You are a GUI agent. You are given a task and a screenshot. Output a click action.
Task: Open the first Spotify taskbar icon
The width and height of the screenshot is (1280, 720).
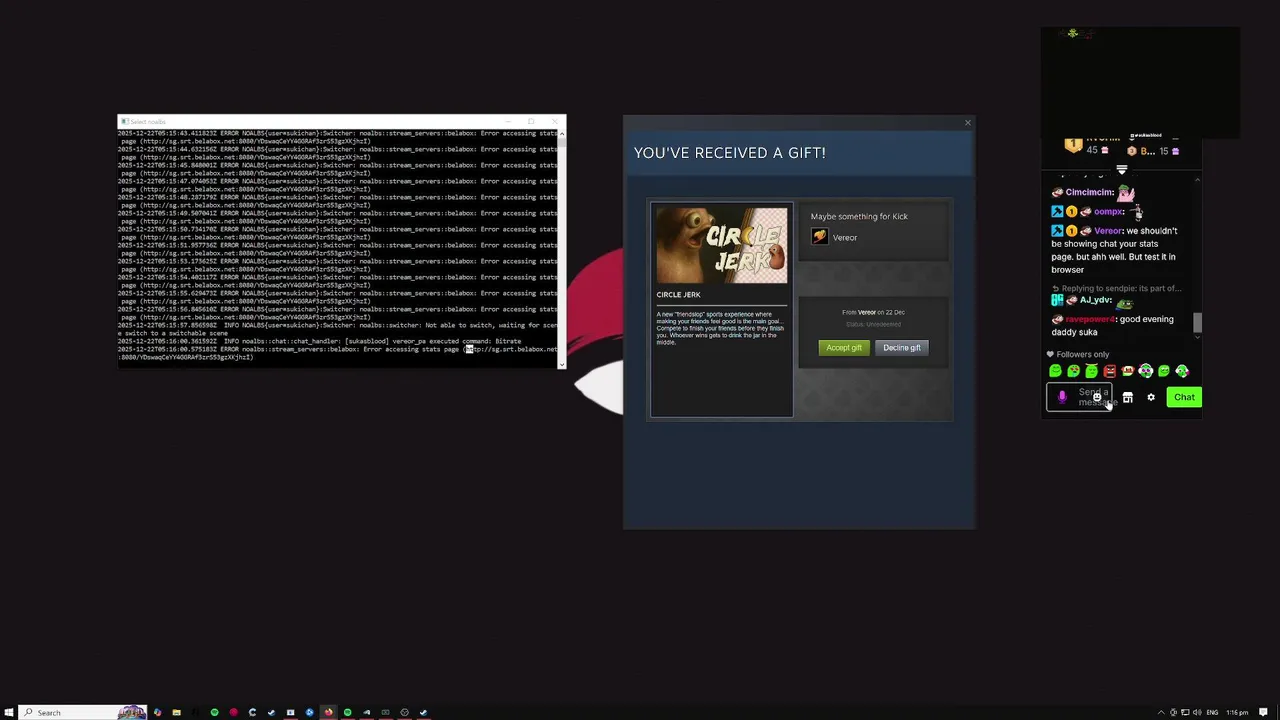[x=214, y=712]
